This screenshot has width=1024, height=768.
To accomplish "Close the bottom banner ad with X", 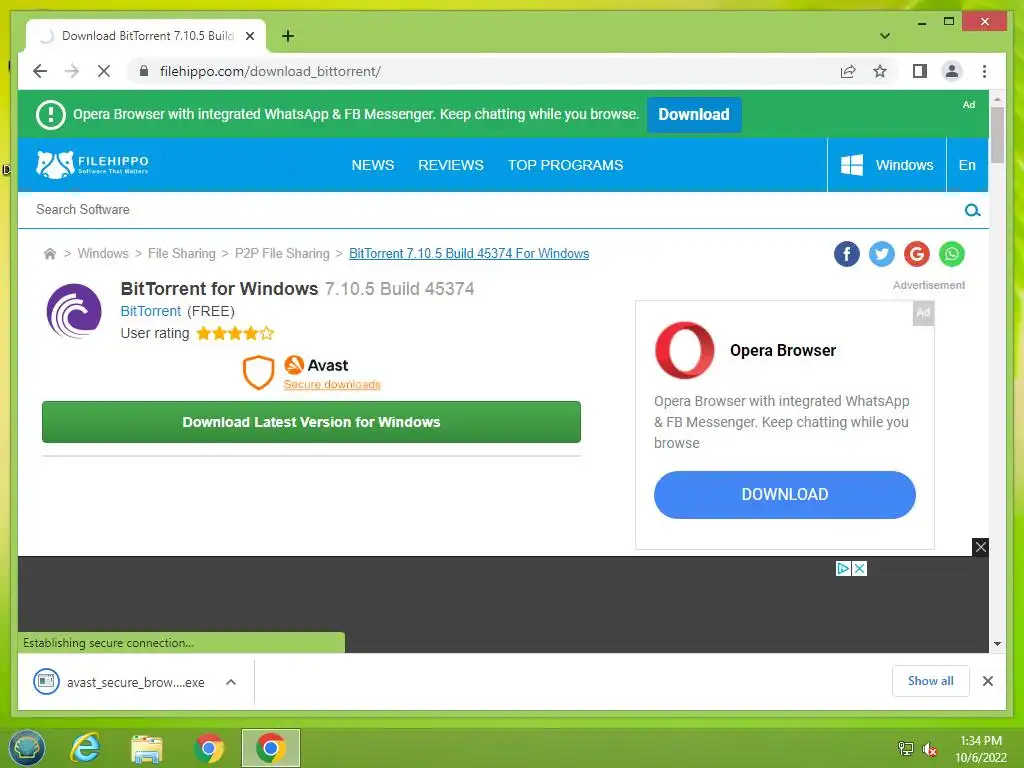I will 980,547.
